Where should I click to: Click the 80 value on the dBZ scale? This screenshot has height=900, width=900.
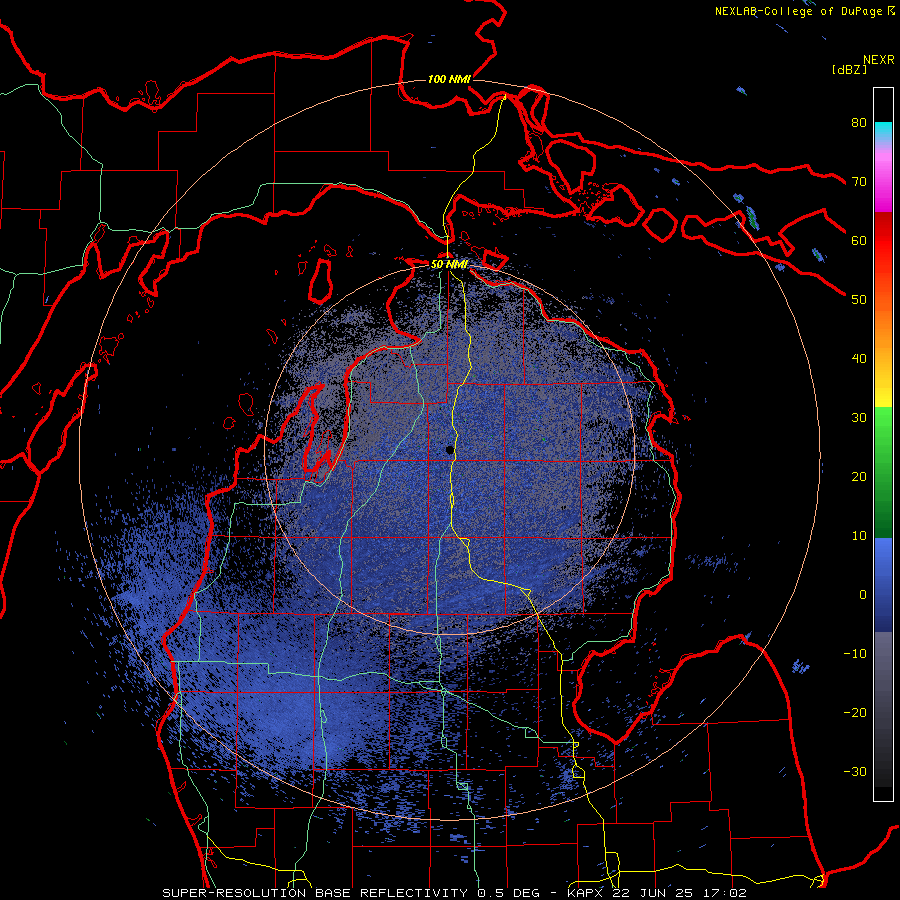(859, 123)
